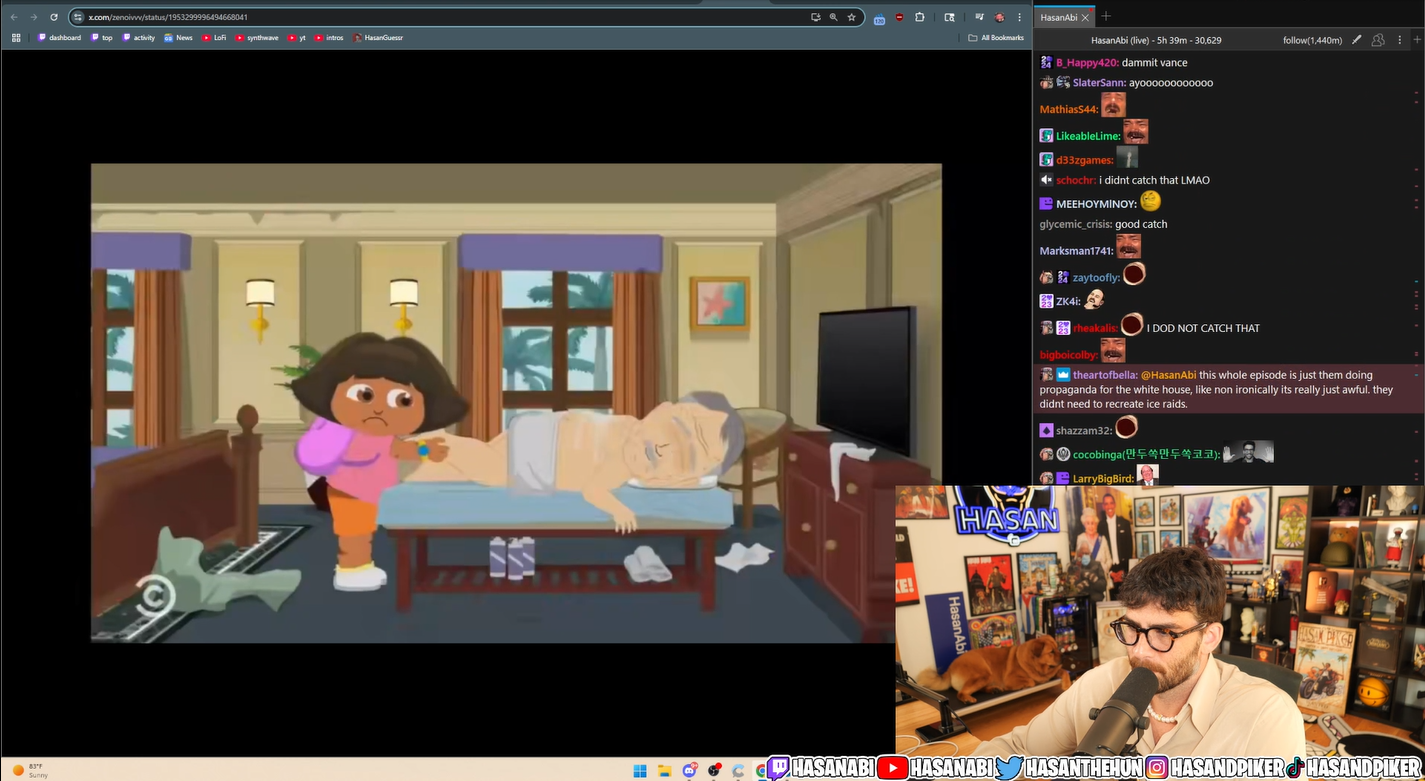The width and height of the screenshot is (1425, 781).
Task: Open the blue badge extension icon
Action: click(879, 18)
